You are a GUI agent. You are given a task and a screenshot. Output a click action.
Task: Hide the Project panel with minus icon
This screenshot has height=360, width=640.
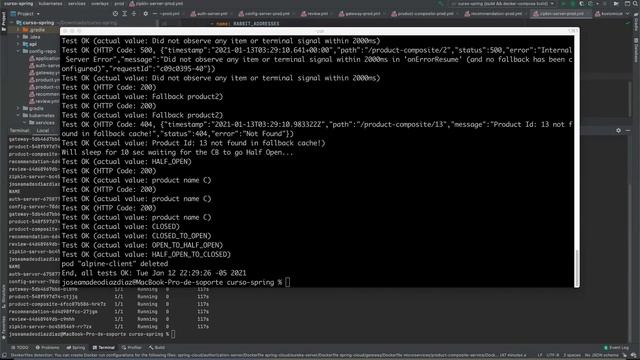click(155, 13)
